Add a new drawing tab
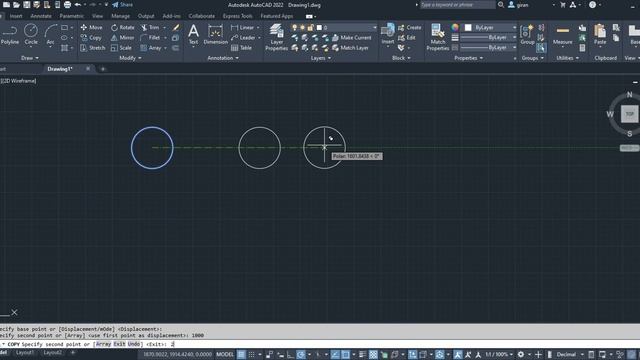Viewport: 640px width, 360px height. pyautogui.click(x=102, y=69)
